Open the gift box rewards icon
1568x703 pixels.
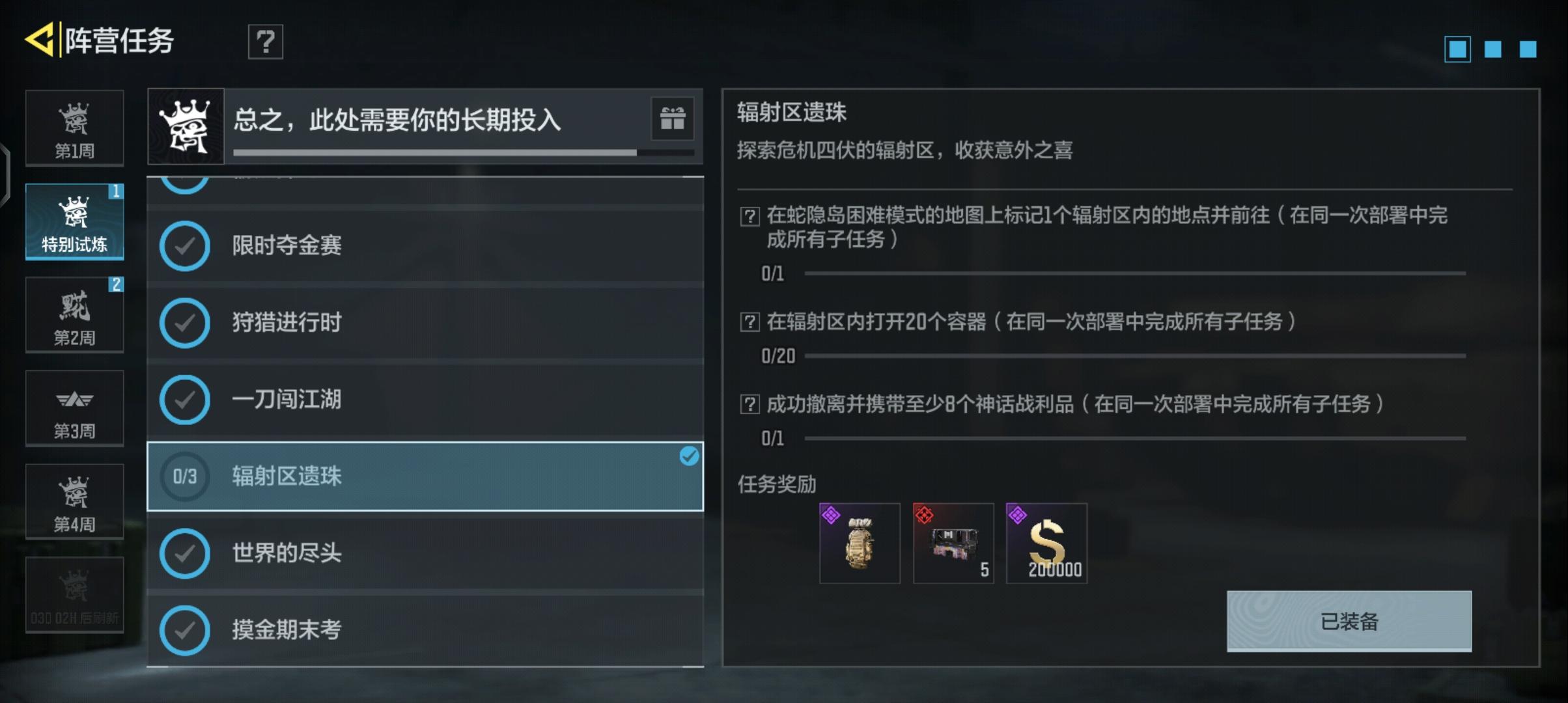click(x=672, y=118)
